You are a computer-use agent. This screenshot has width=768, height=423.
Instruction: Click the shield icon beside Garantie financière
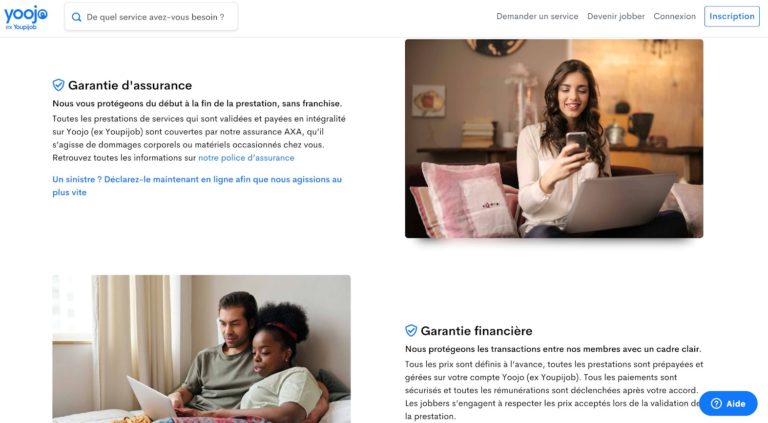click(x=411, y=331)
